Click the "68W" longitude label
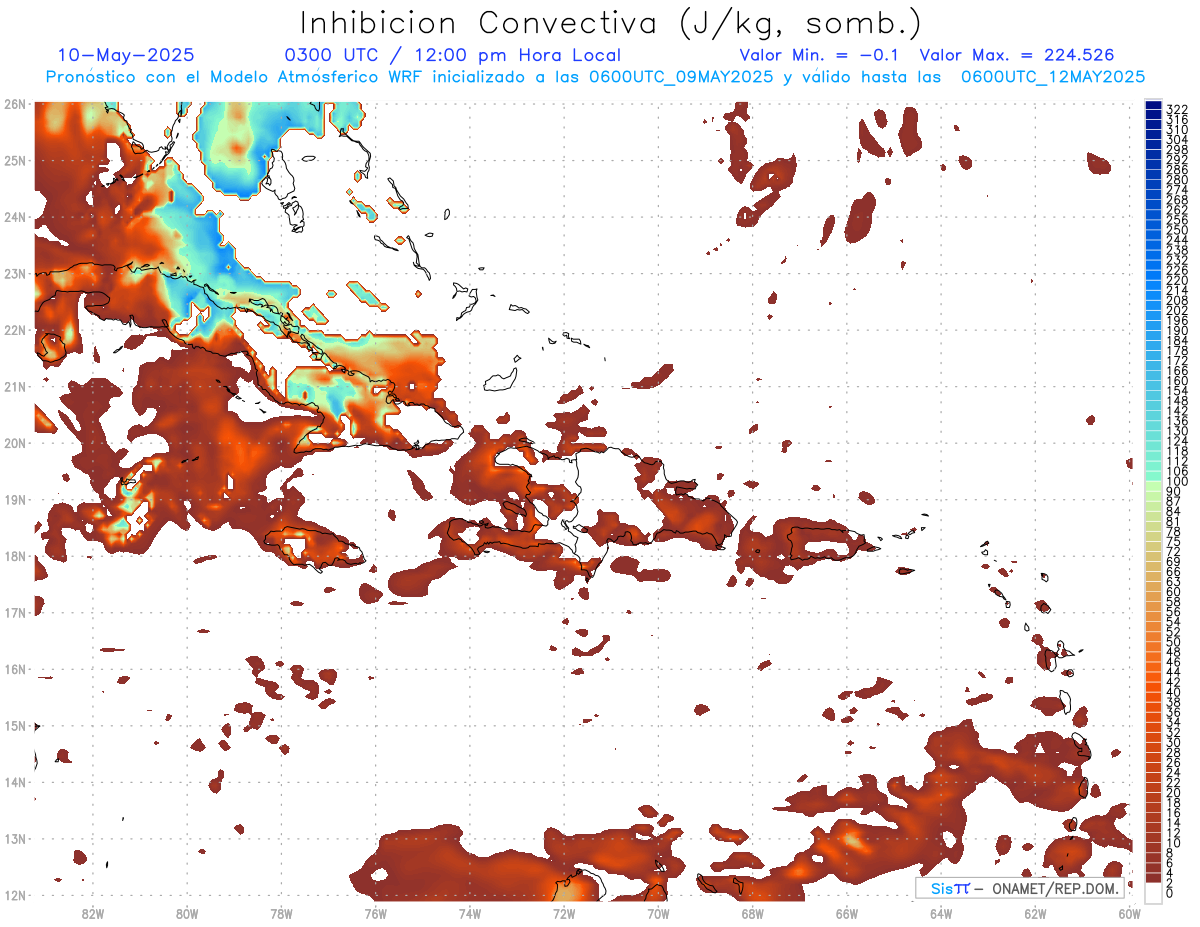The width and height of the screenshot is (1200, 927). pos(752,913)
